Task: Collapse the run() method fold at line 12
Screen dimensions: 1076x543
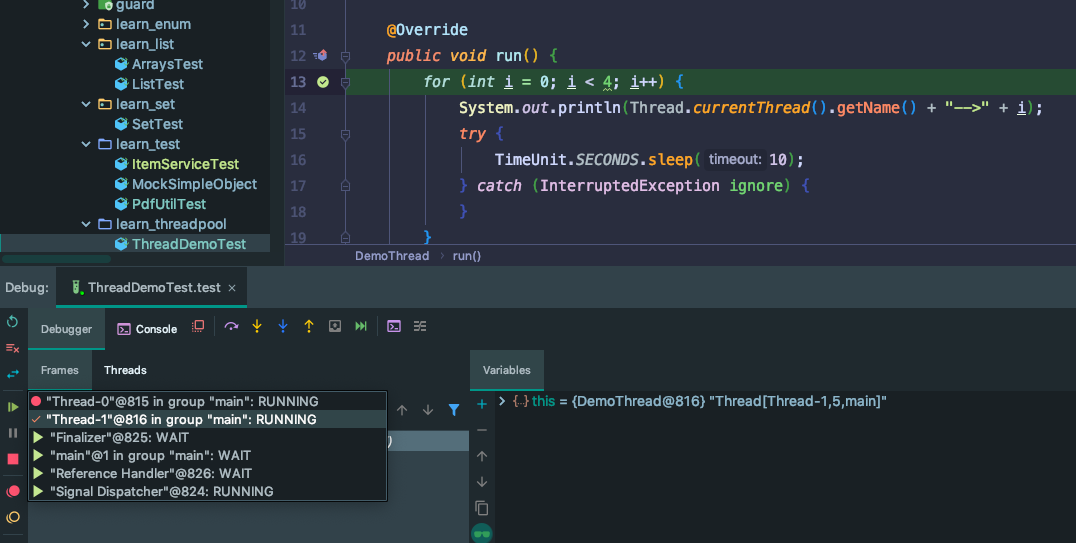Action: 345,56
